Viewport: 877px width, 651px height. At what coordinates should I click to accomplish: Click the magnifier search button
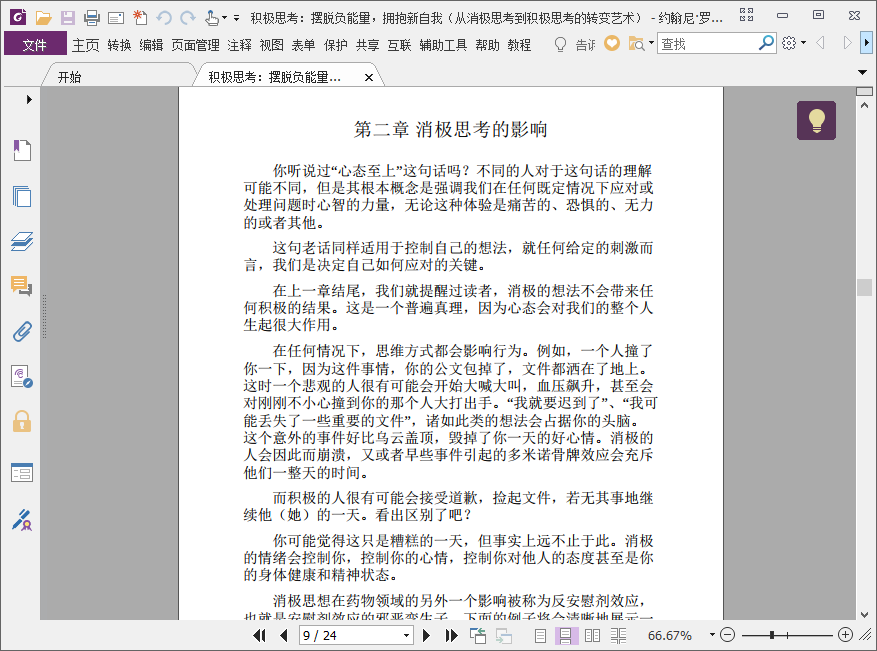point(766,43)
